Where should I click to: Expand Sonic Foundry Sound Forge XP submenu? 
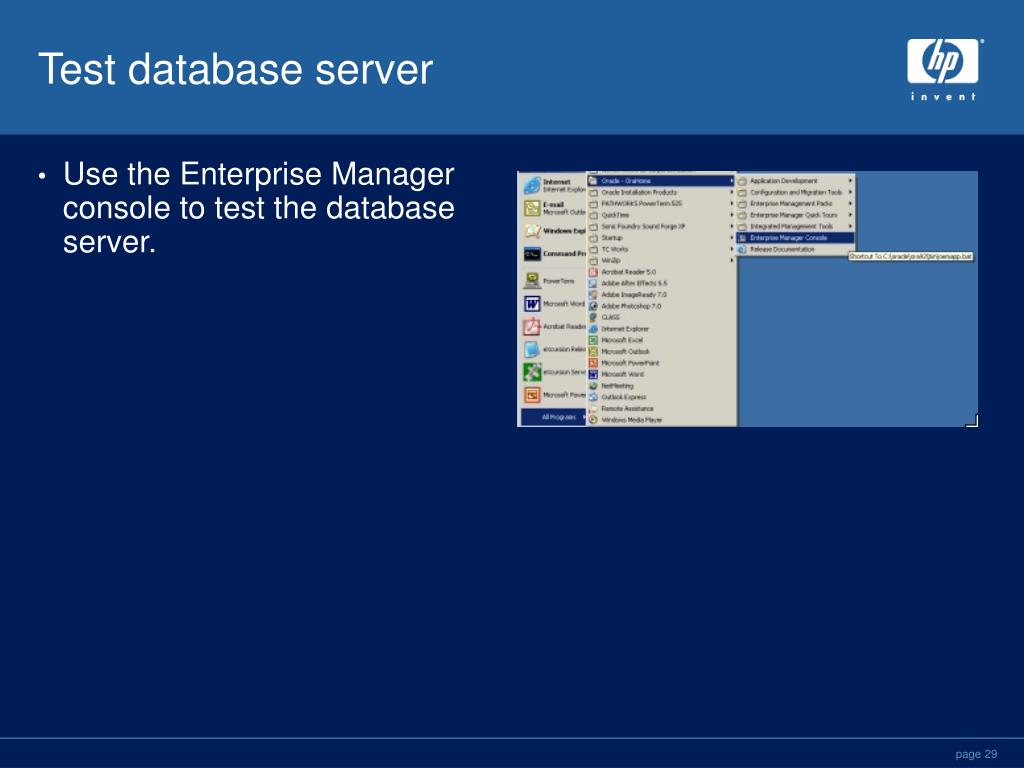pos(731,227)
